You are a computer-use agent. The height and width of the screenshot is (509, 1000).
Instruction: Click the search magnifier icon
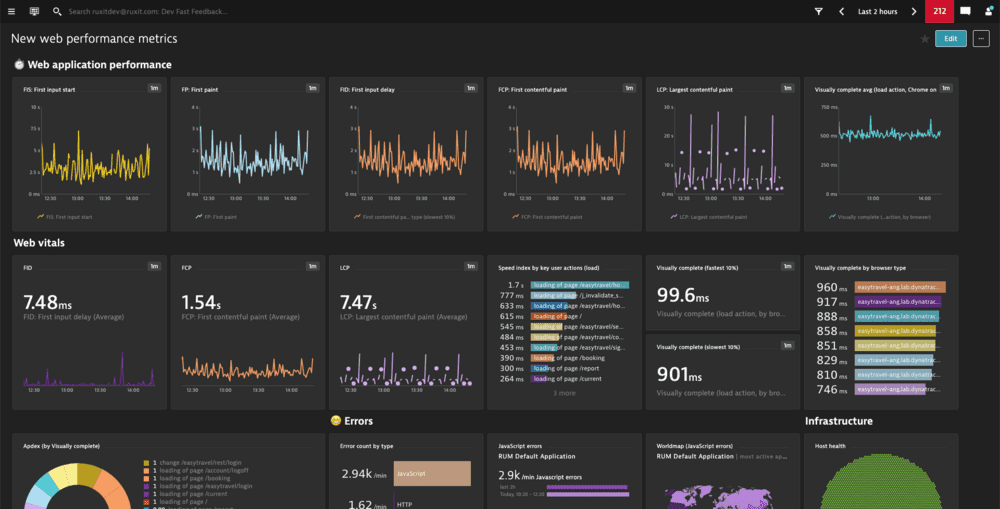click(57, 11)
